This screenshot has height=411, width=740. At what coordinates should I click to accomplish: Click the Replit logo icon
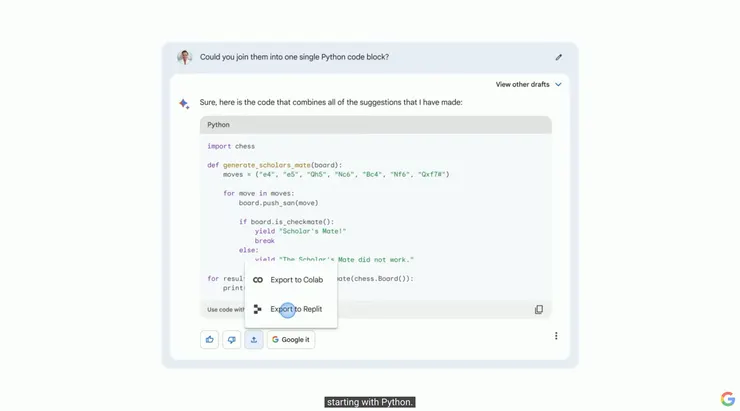pos(258,309)
